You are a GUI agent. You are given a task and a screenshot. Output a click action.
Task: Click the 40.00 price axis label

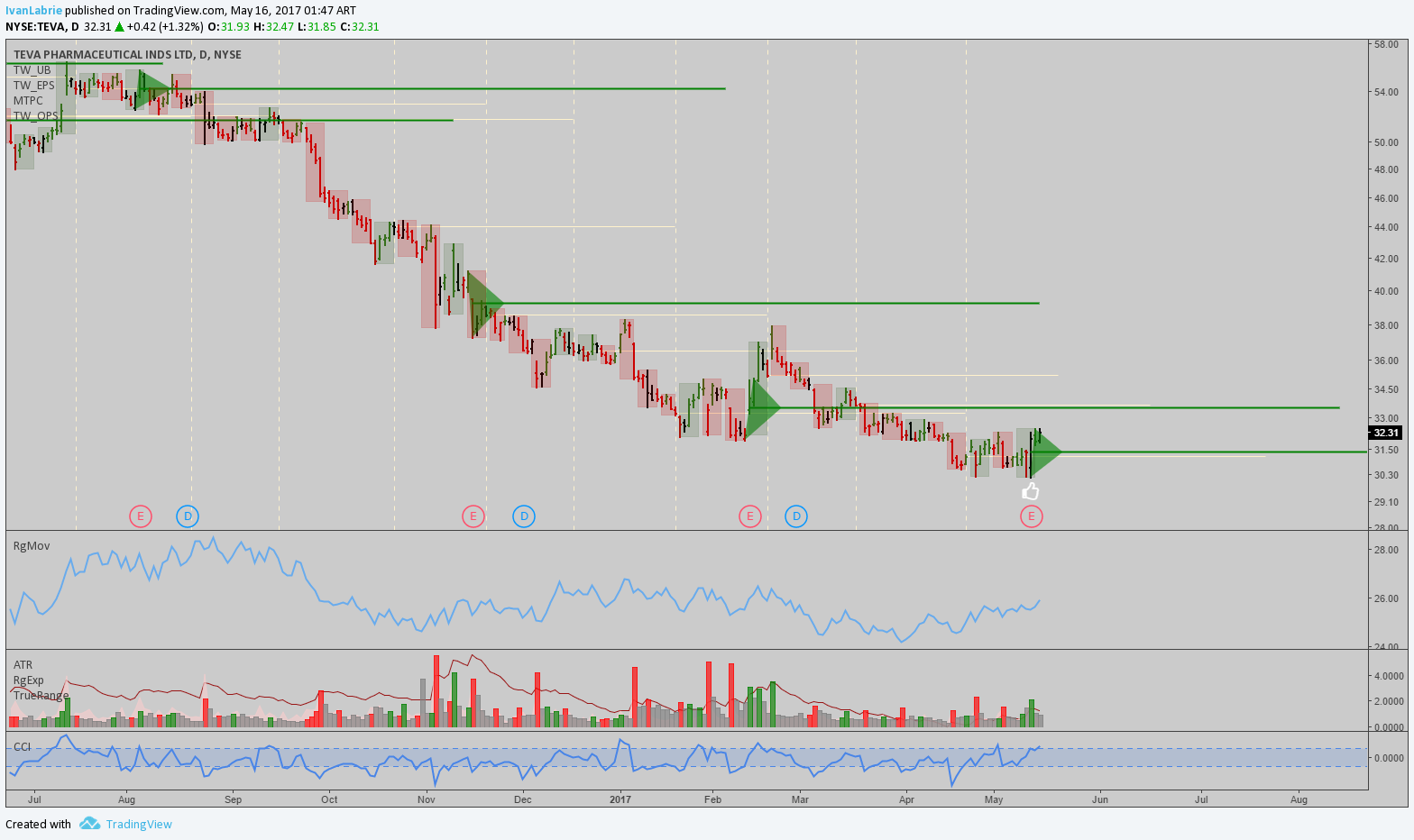1386,291
